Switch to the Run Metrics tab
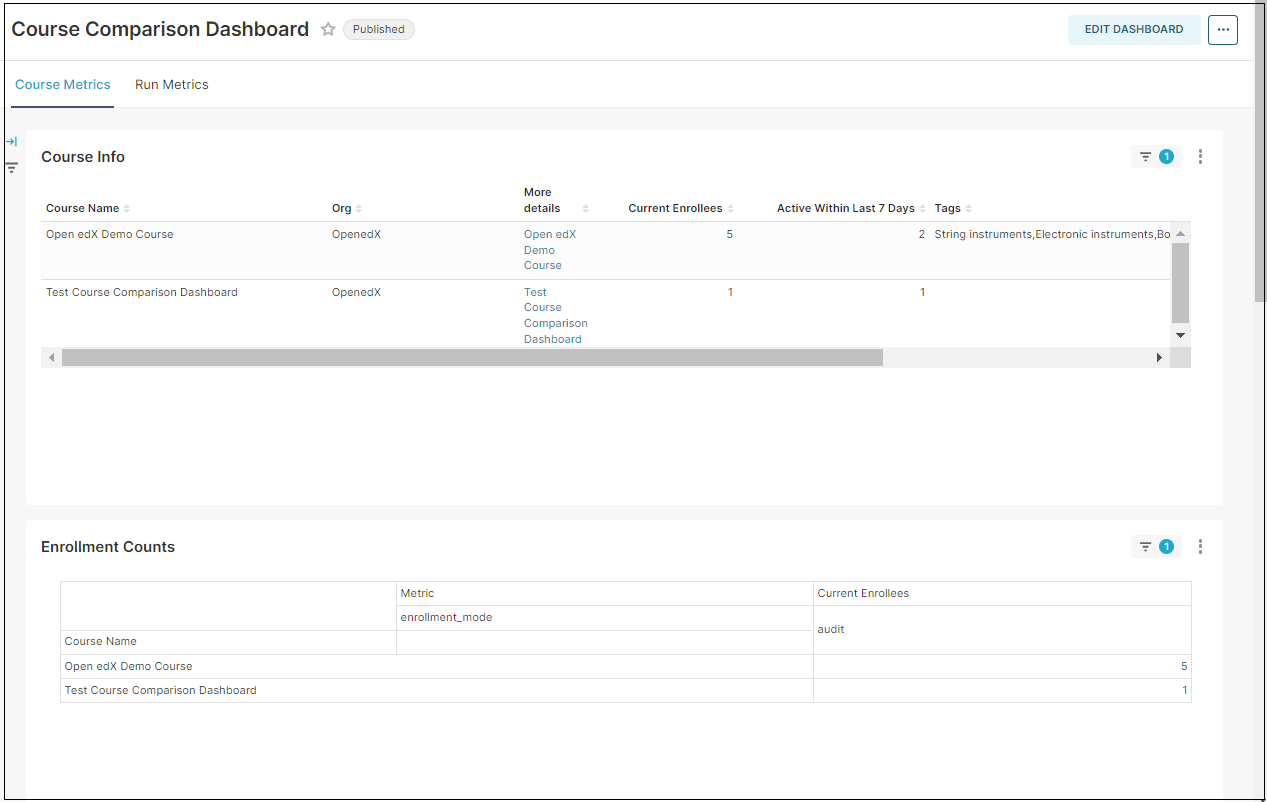The height and width of the screenshot is (802, 1267). click(x=171, y=84)
